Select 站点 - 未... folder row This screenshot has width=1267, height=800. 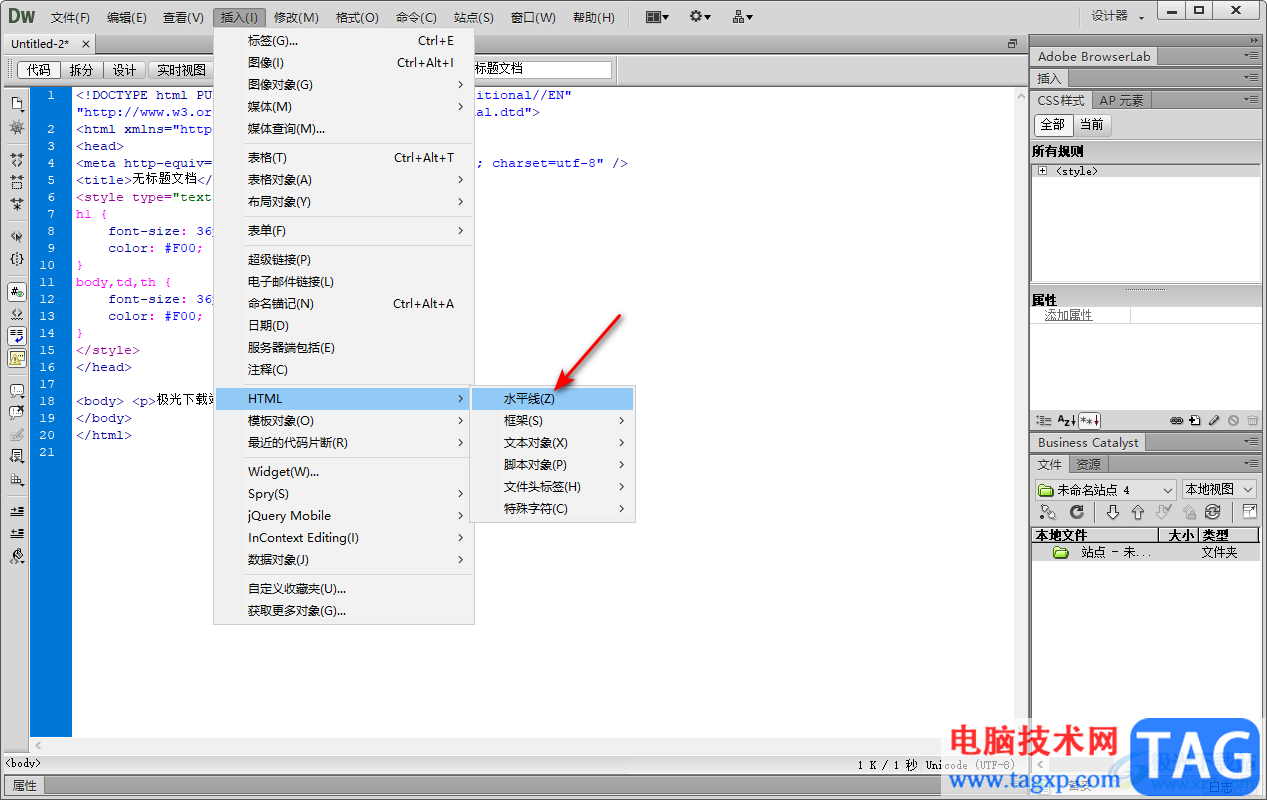(1146, 552)
